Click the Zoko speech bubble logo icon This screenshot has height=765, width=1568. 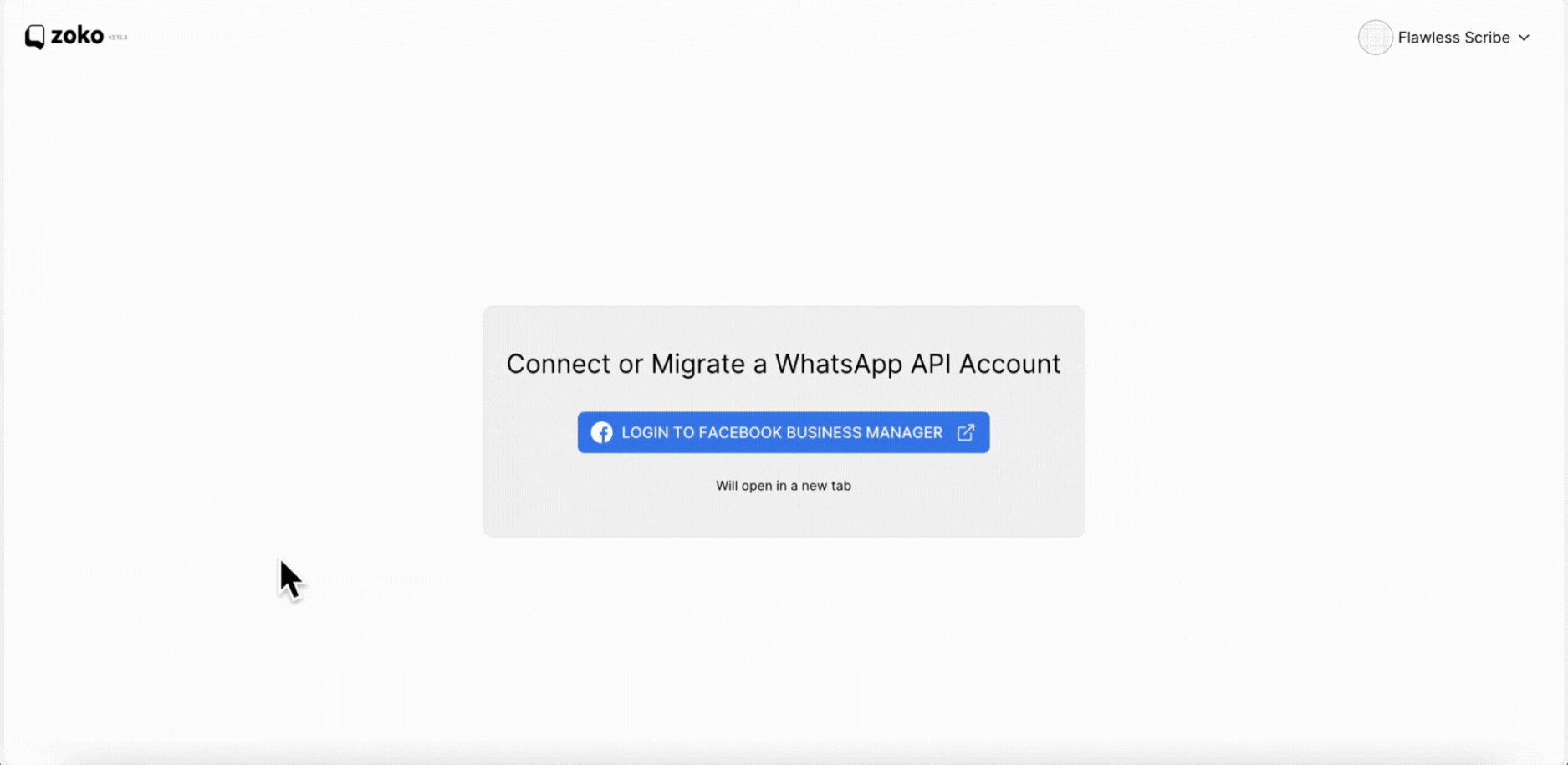(34, 37)
